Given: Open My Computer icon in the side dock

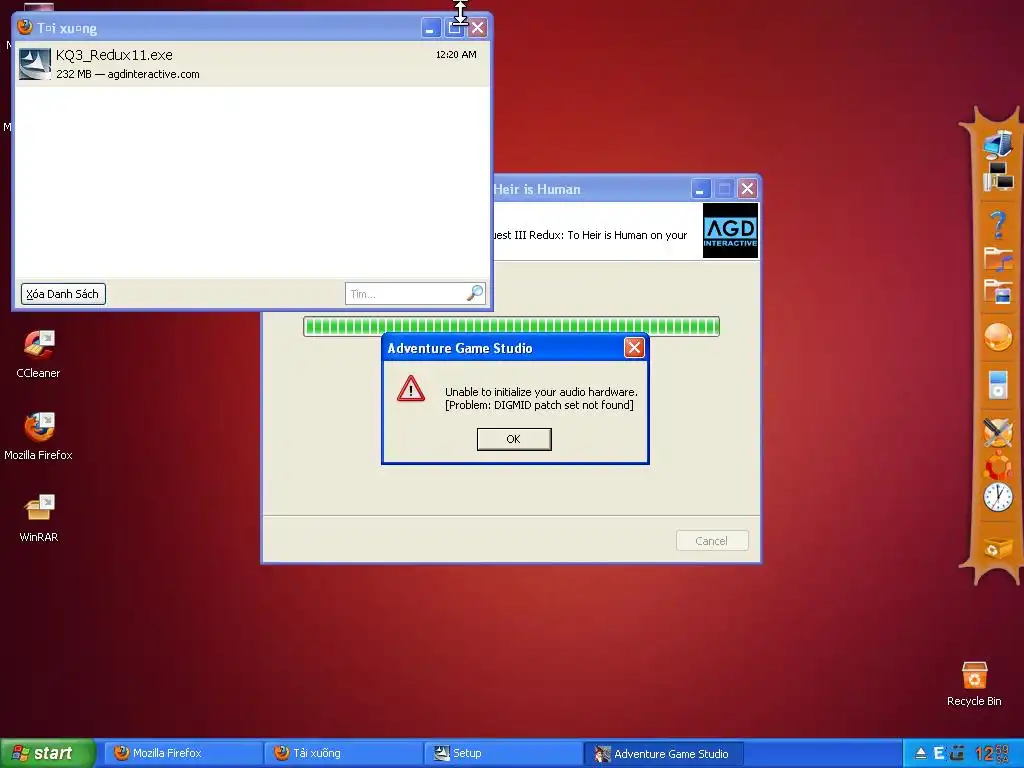Looking at the screenshot, I should point(998,145).
